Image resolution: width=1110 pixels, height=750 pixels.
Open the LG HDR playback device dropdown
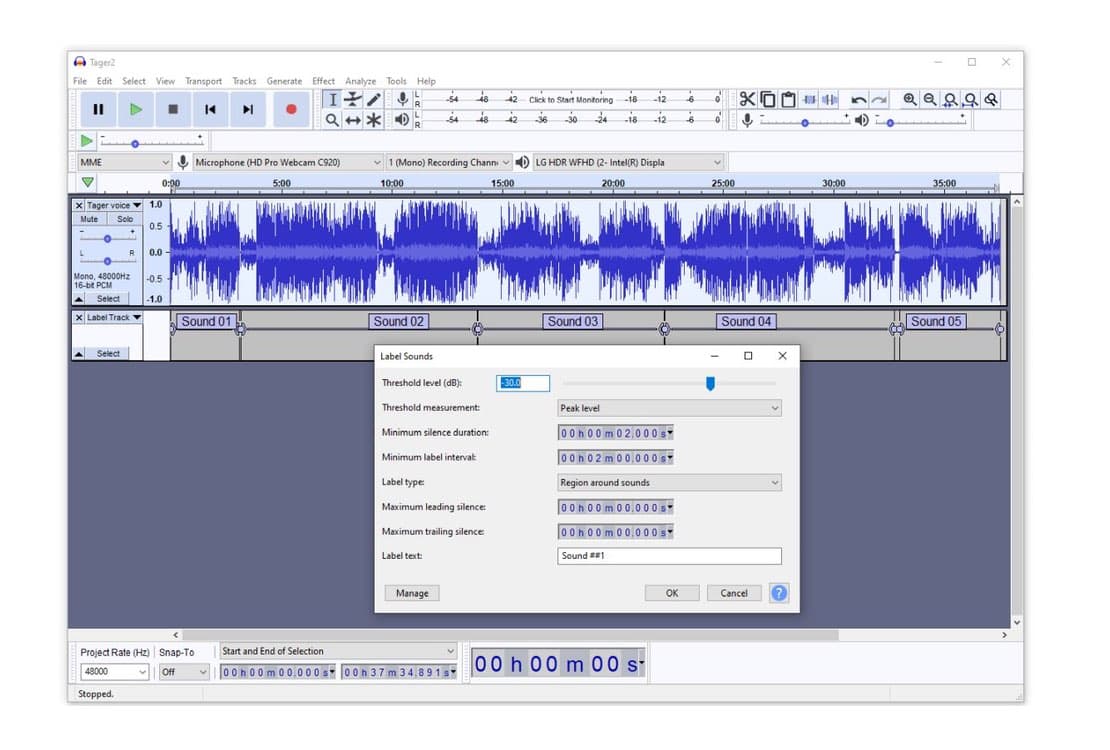click(628, 162)
